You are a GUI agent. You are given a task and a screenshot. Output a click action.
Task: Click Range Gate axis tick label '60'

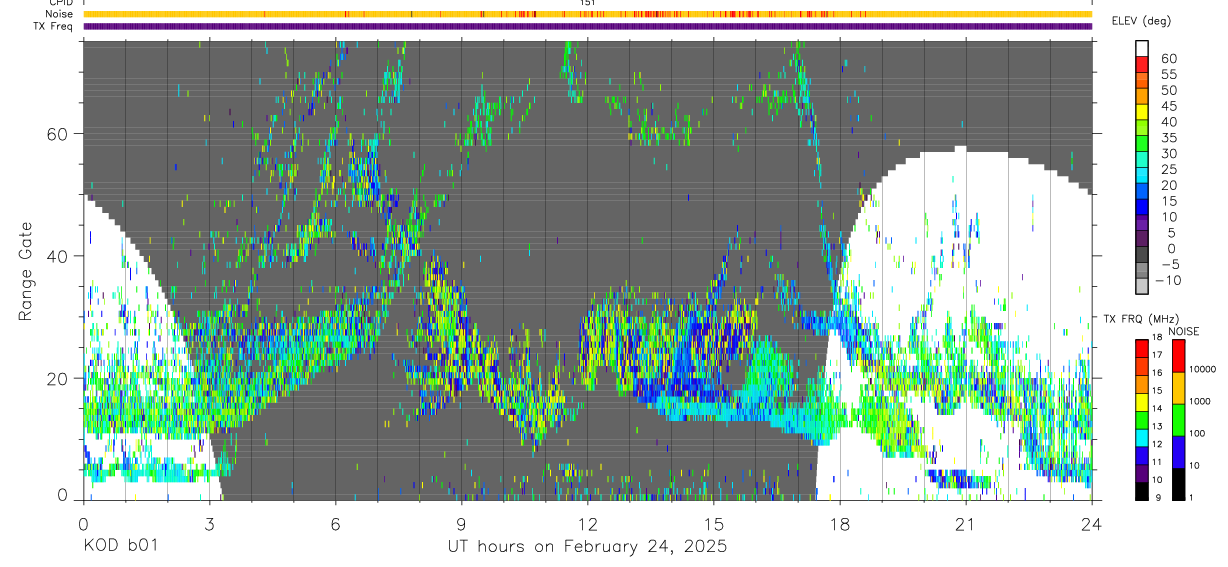point(58,134)
